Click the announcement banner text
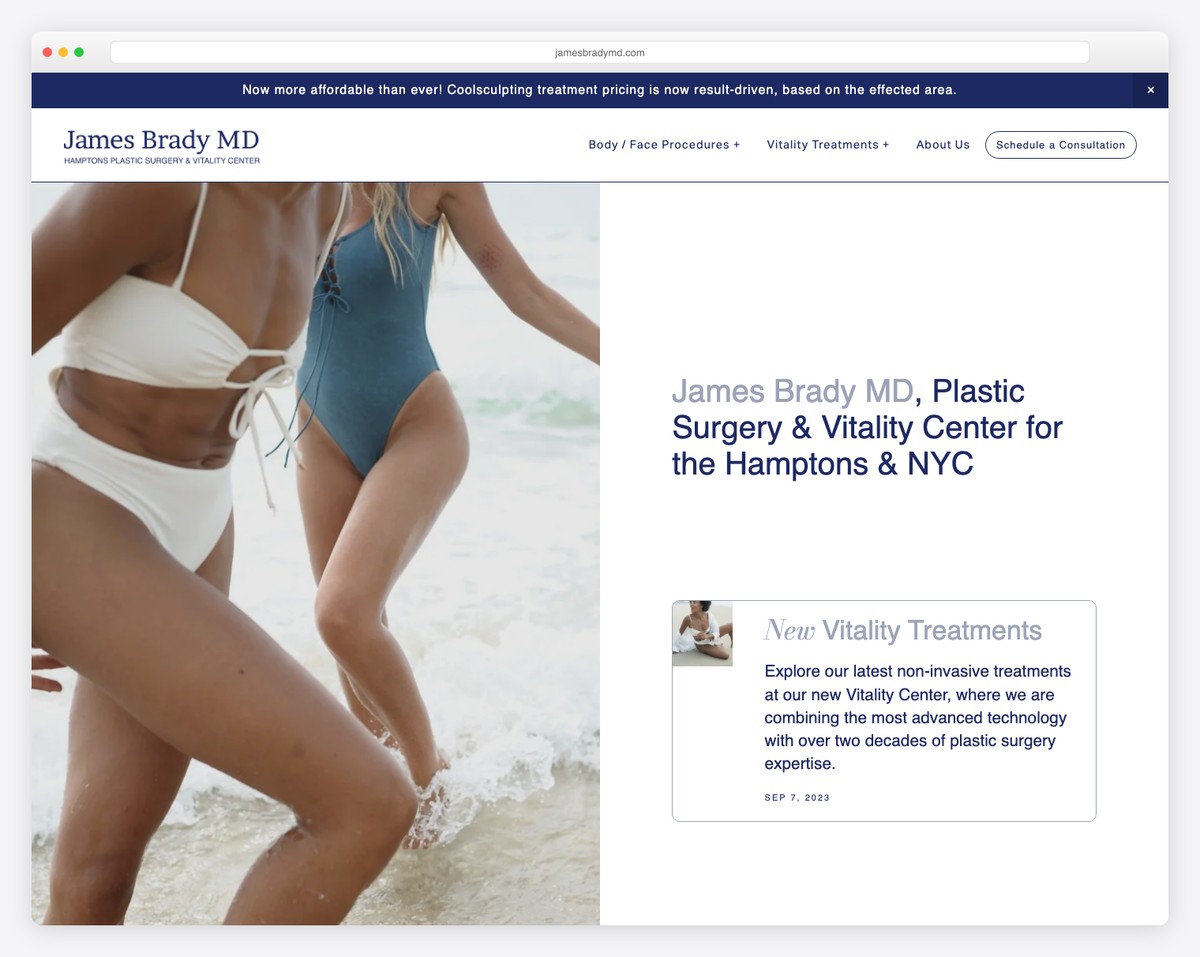The width and height of the screenshot is (1200, 957). click(x=599, y=90)
